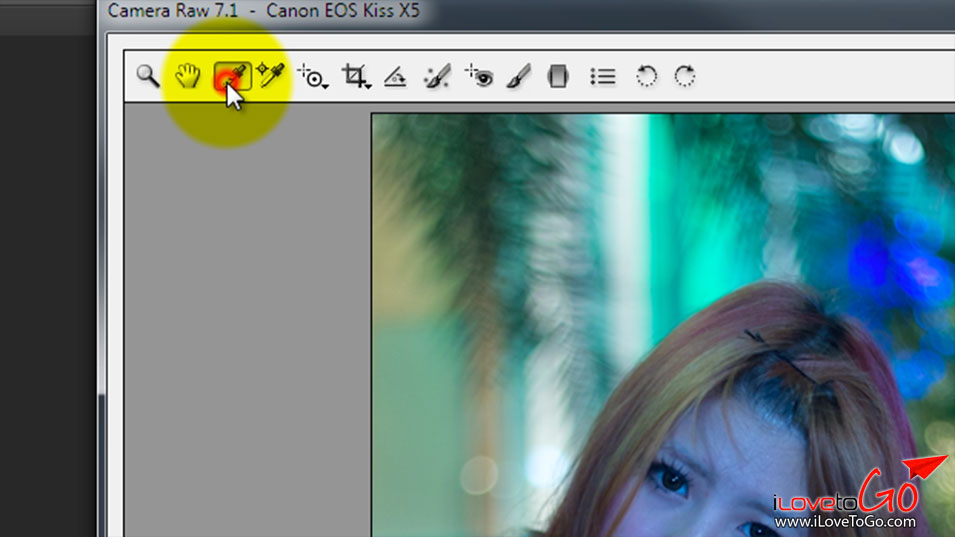Select the Color Sampler tool
The height and width of the screenshot is (537, 955).
(x=271, y=75)
